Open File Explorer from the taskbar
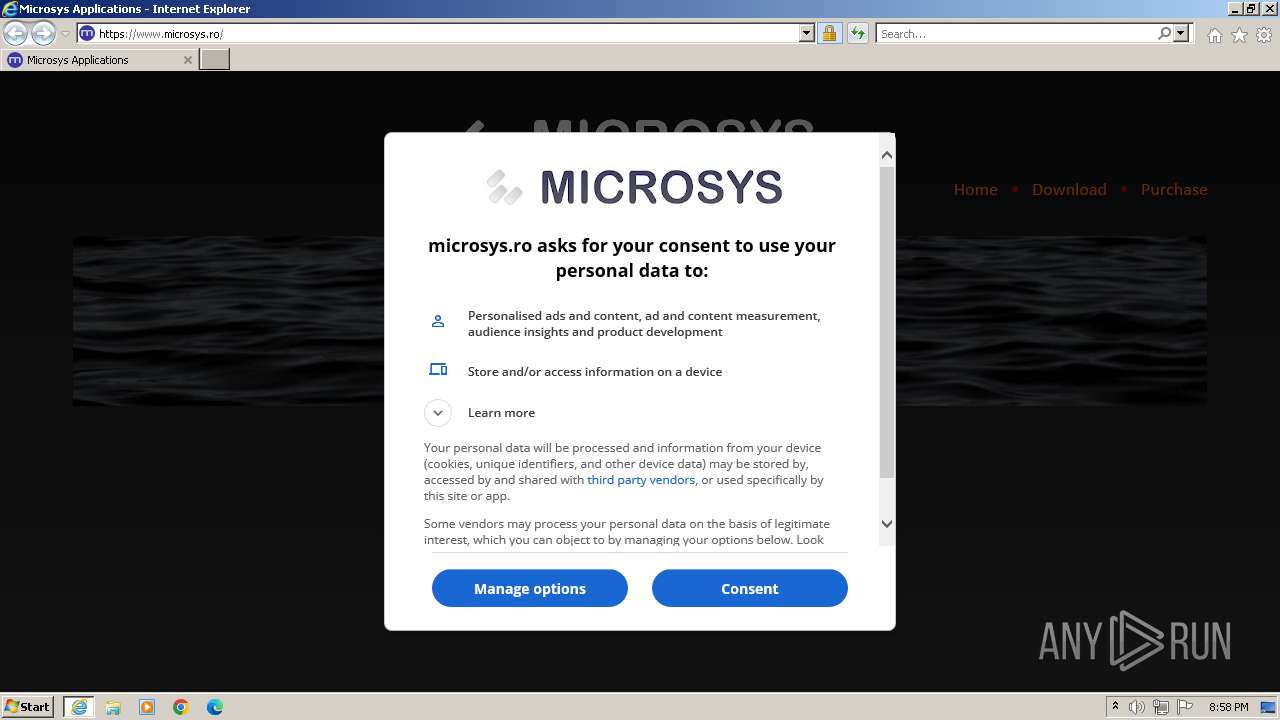 (113, 707)
